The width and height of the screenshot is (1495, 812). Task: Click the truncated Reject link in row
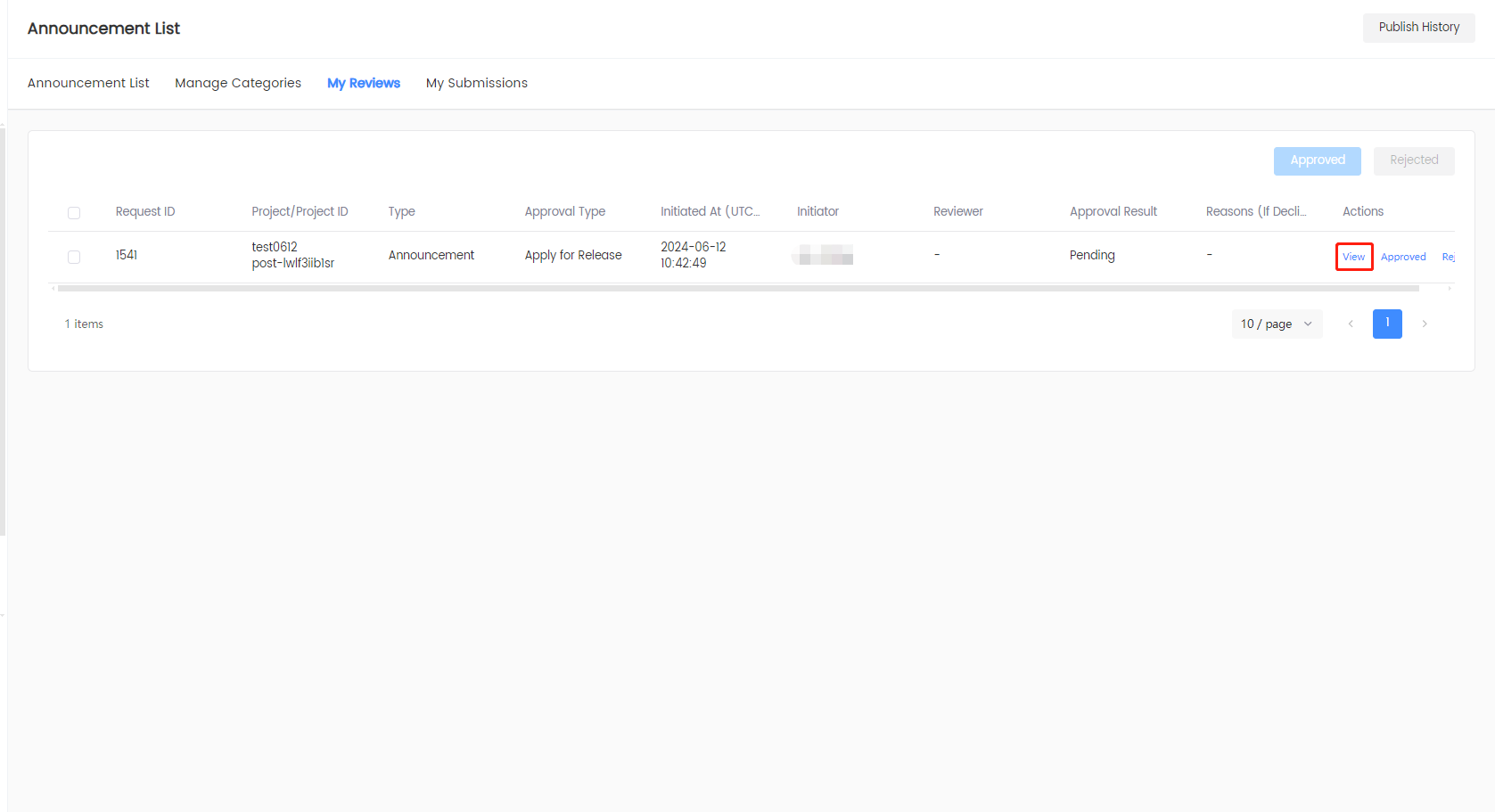coord(1448,257)
